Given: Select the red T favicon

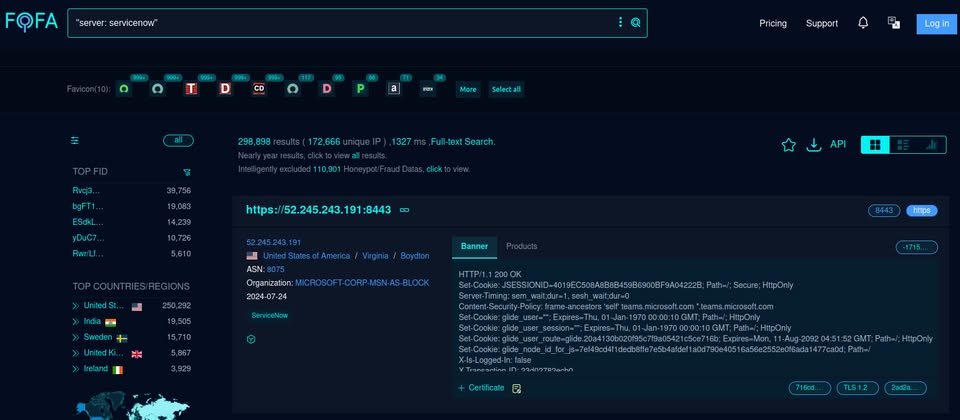Looking at the screenshot, I should tap(192, 89).
